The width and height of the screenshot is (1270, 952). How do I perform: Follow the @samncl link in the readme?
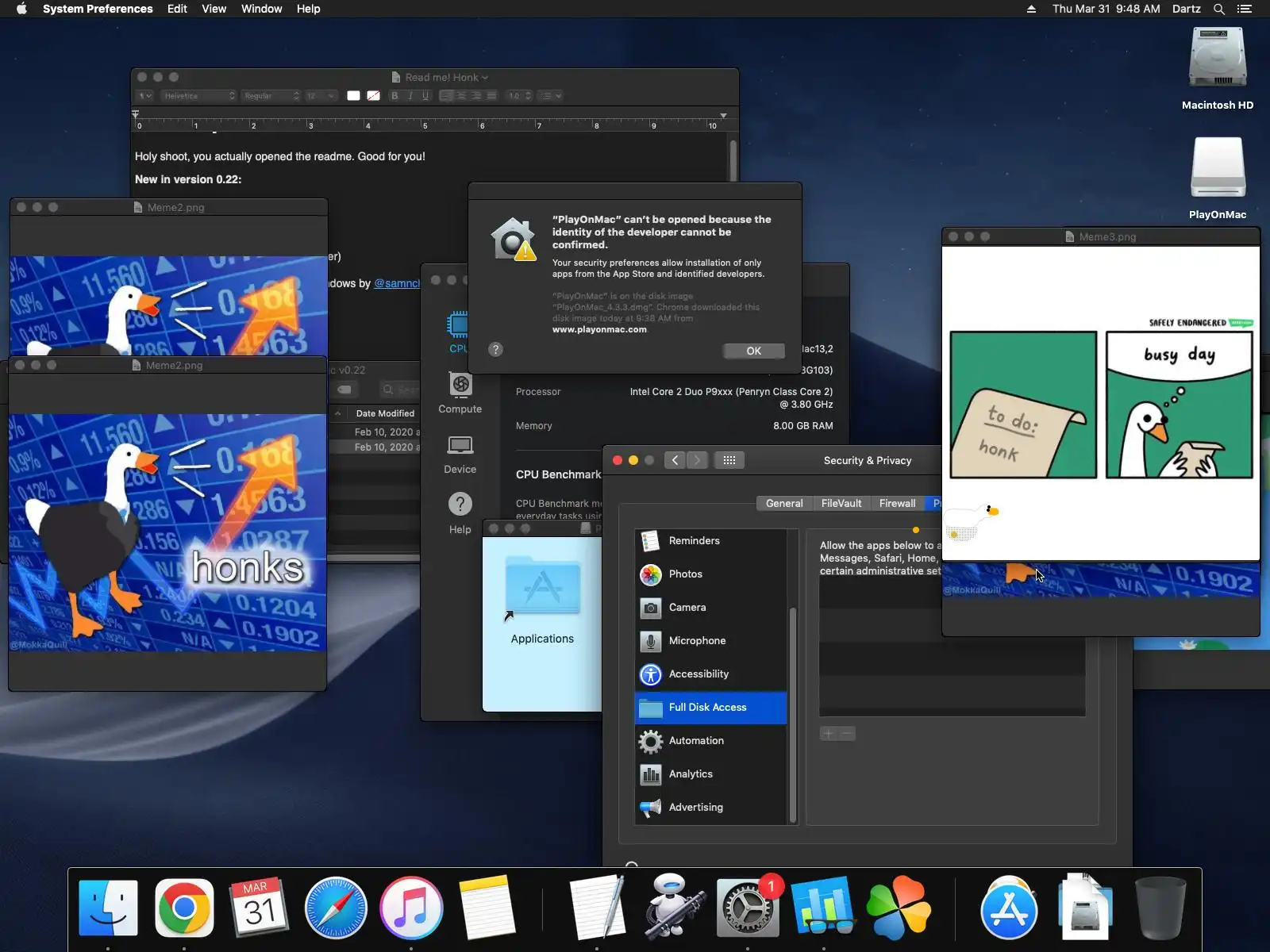click(x=397, y=283)
